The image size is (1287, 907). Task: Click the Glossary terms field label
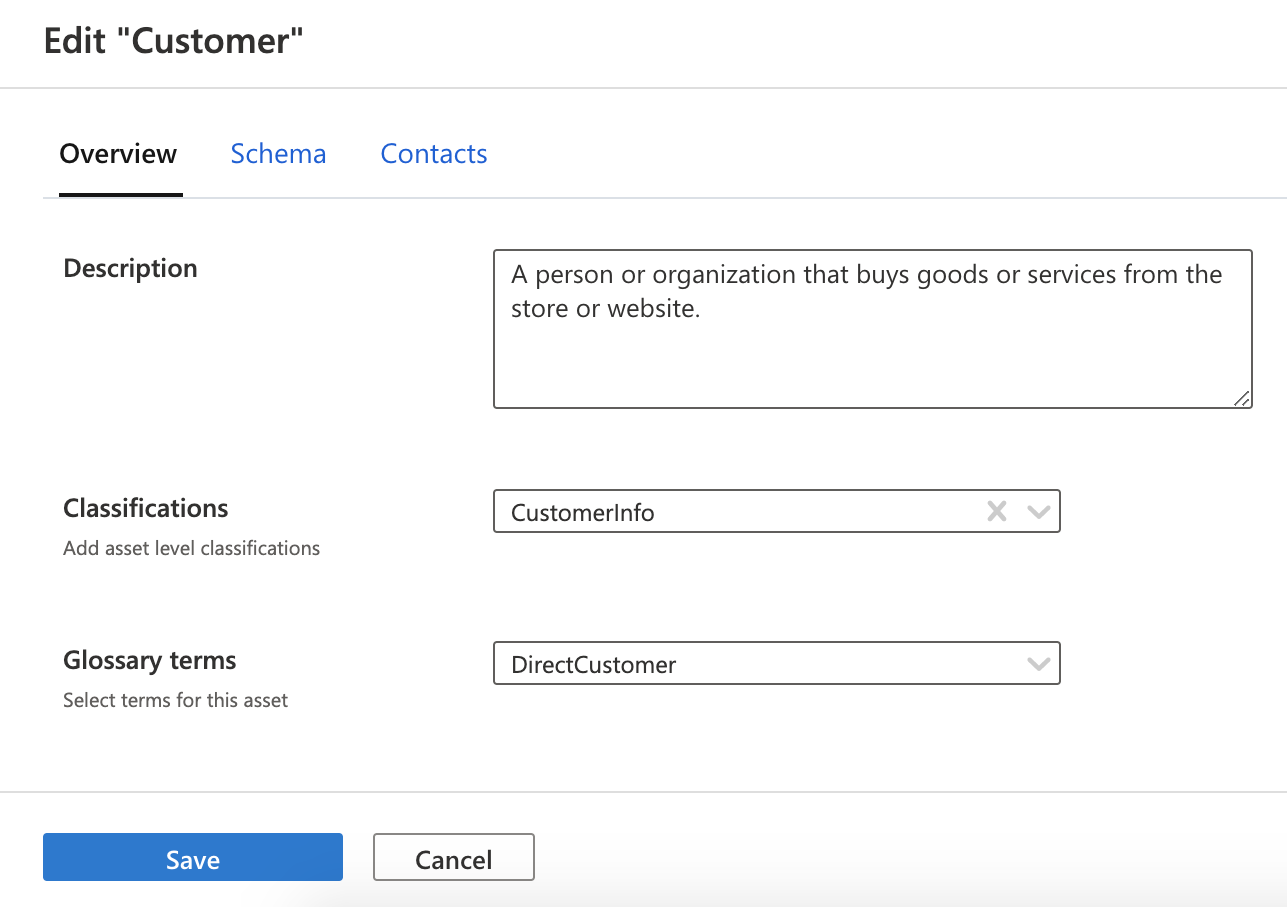[x=150, y=661]
